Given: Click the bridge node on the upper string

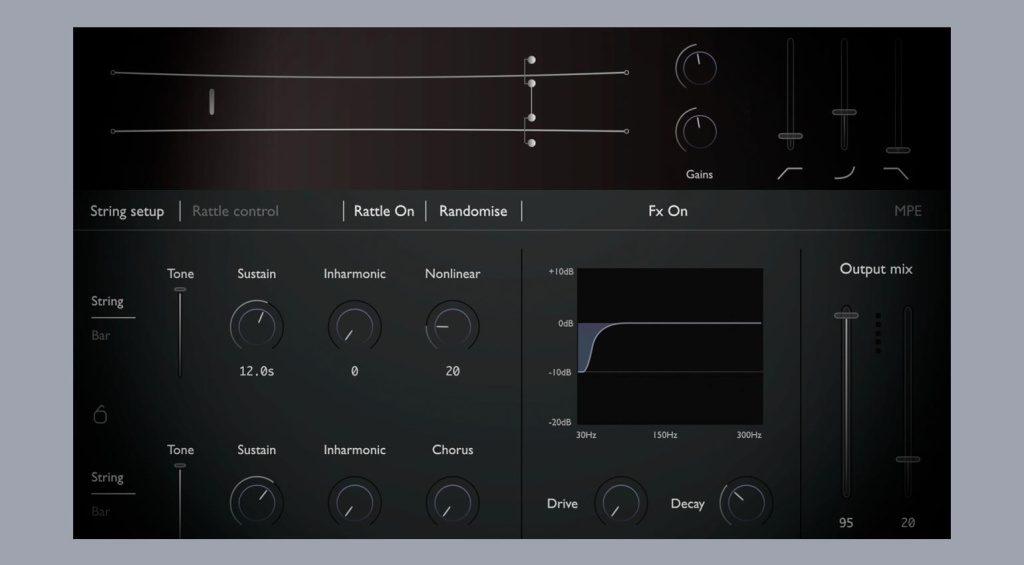Looking at the screenshot, I should 532,84.
